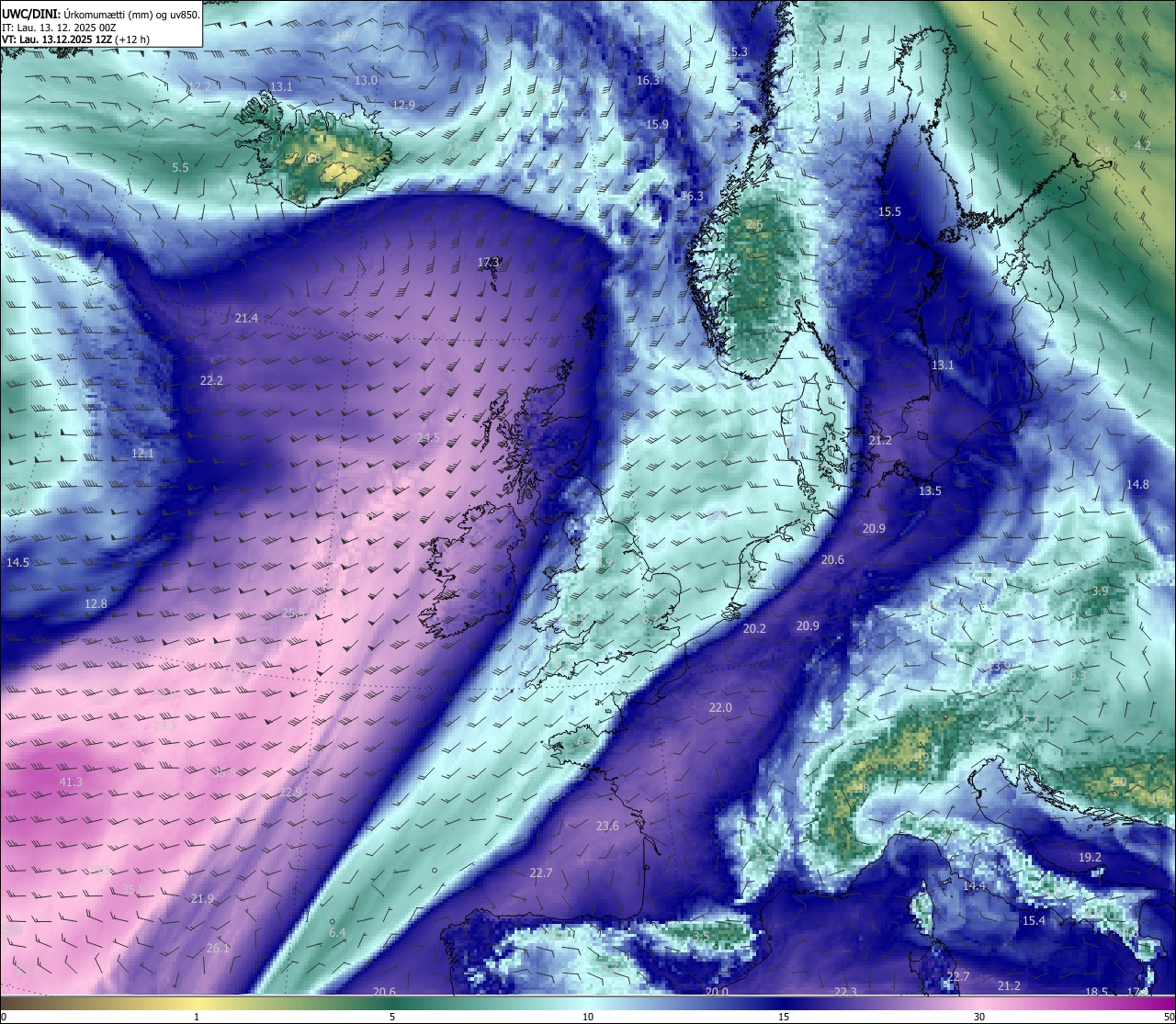Click the 13.5 value label
This screenshot has height=1024, width=1176.
click(930, 490)
